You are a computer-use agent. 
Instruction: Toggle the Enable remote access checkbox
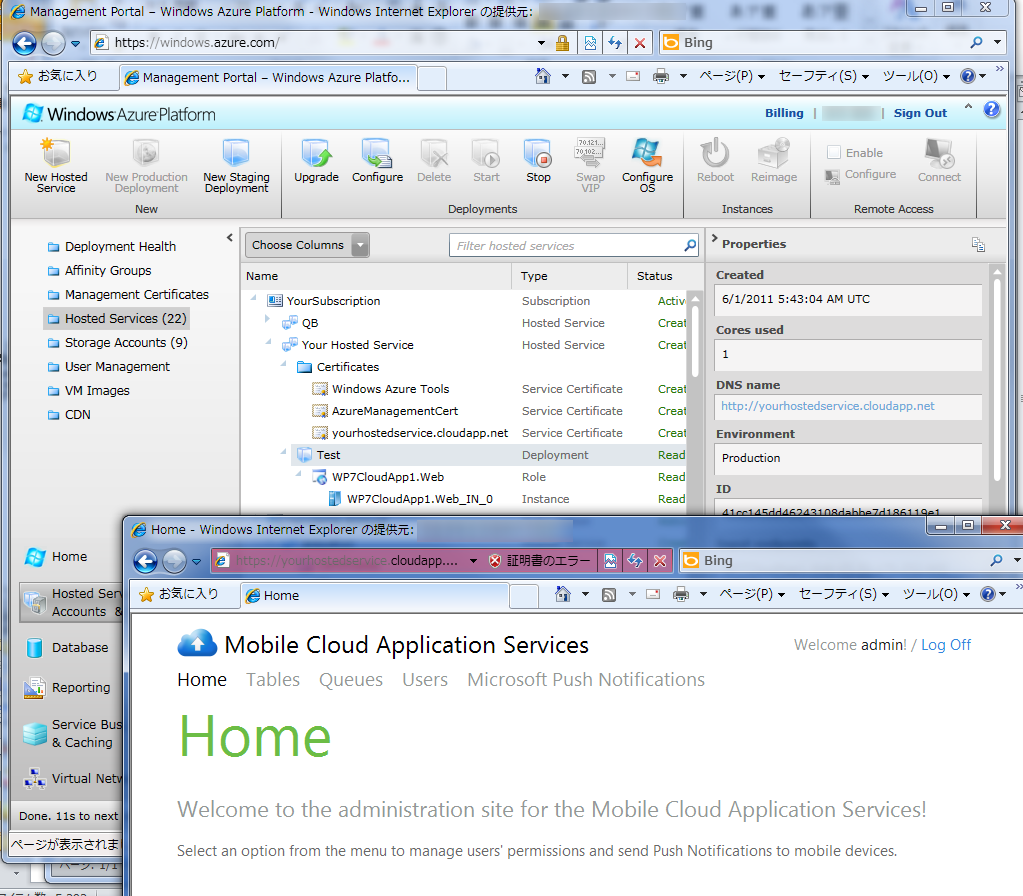point(833,153)
